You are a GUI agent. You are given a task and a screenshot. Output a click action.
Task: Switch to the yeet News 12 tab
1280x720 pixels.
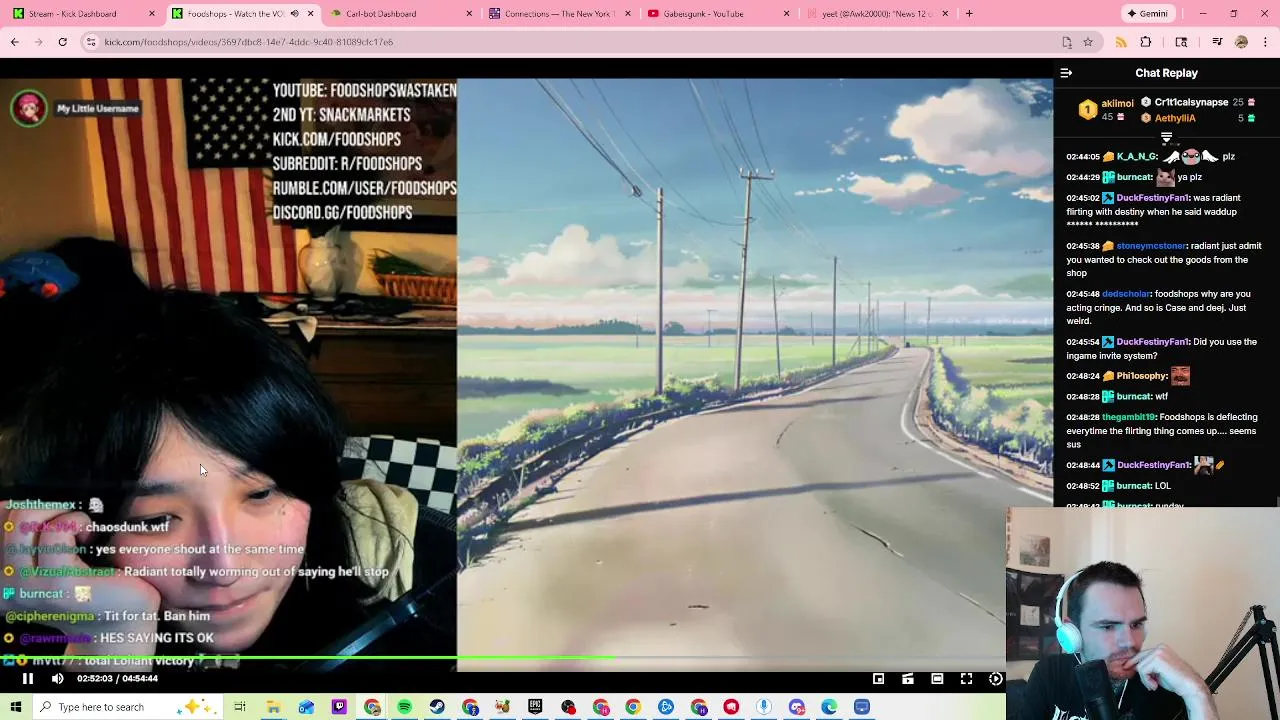coord(877,14)
